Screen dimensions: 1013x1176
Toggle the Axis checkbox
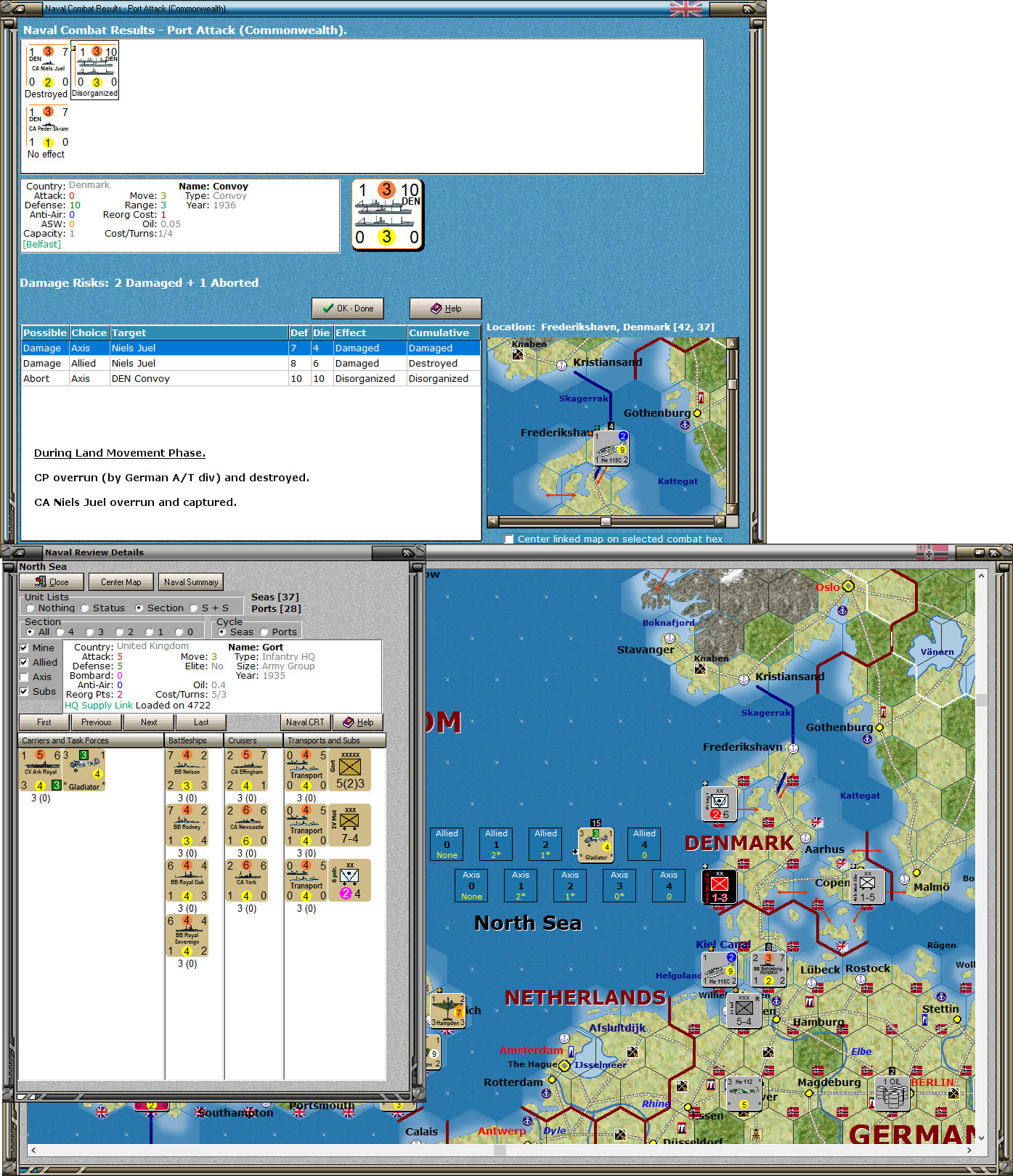24,677
